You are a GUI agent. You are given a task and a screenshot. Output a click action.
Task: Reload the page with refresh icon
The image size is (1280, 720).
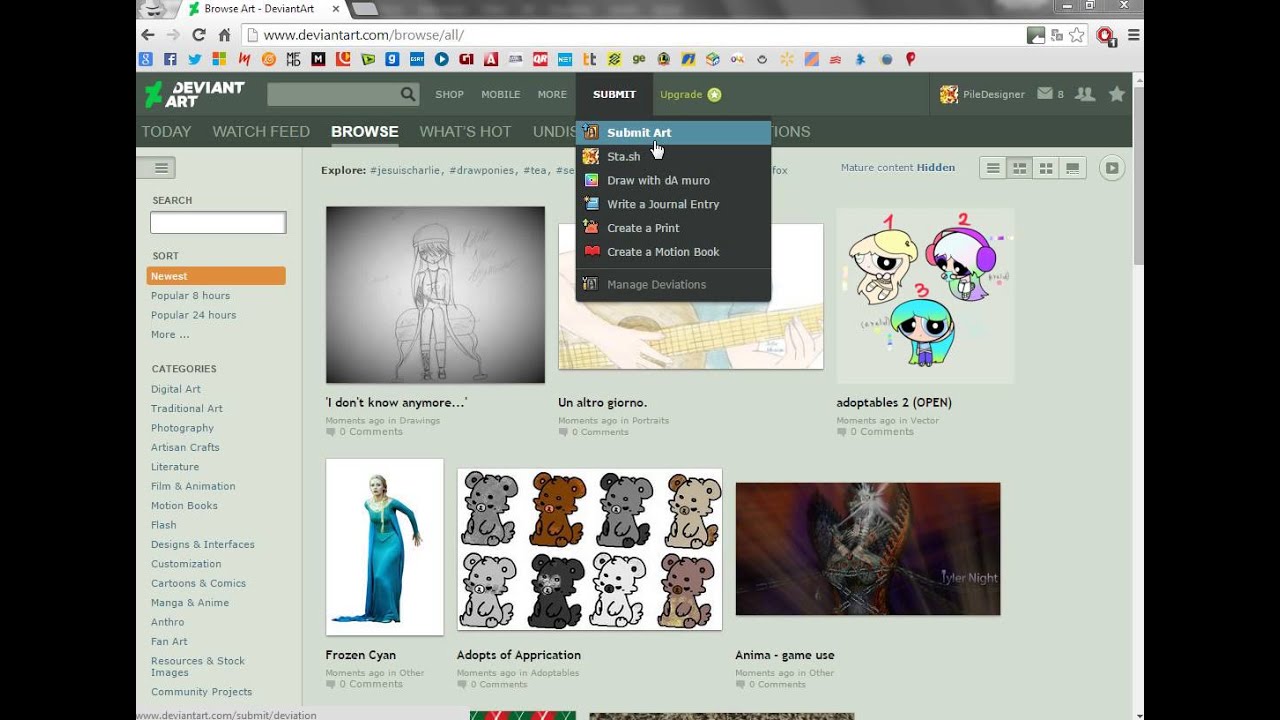point(198,35)
